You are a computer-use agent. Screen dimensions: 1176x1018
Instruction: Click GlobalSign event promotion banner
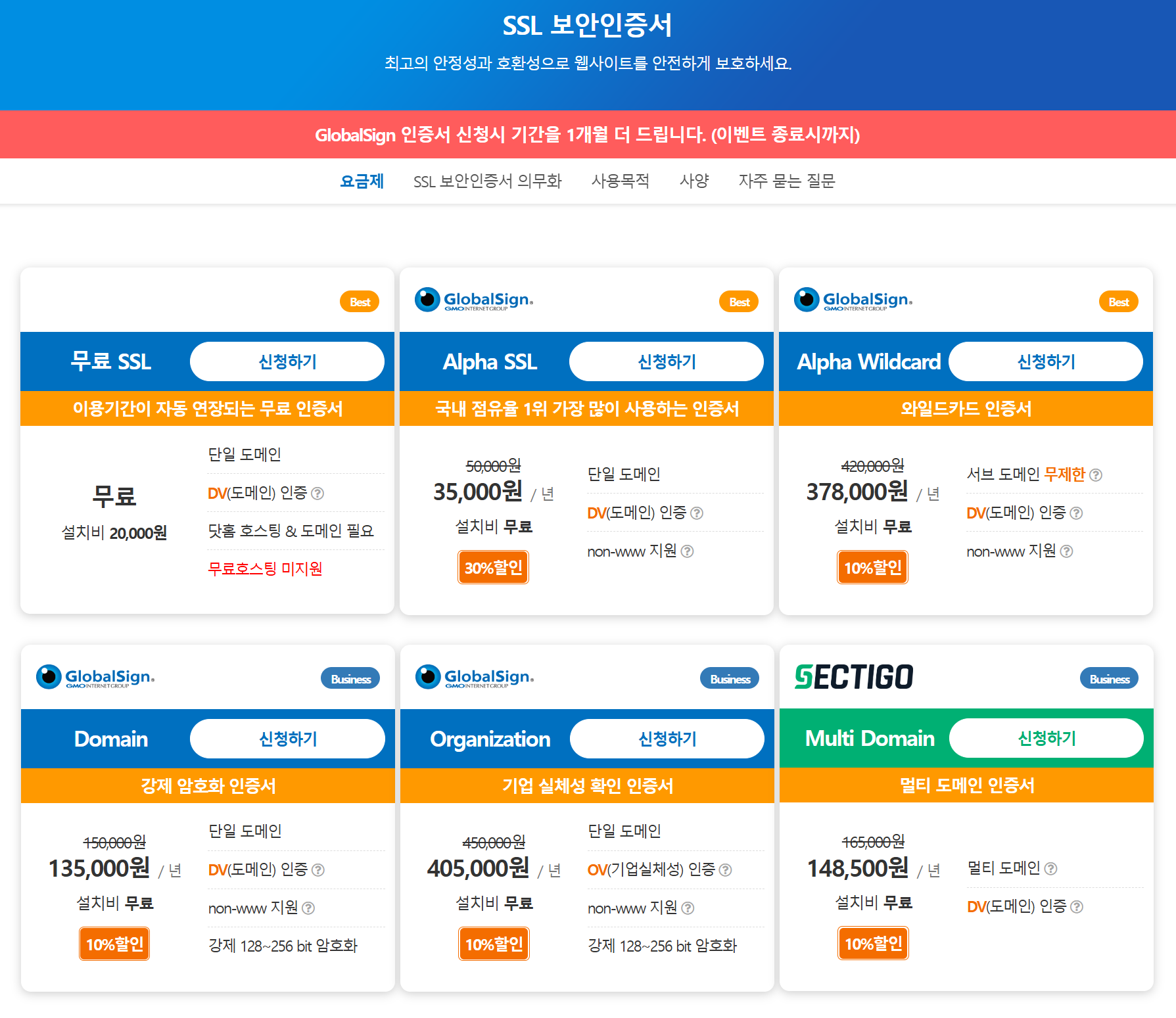[588, 134]
